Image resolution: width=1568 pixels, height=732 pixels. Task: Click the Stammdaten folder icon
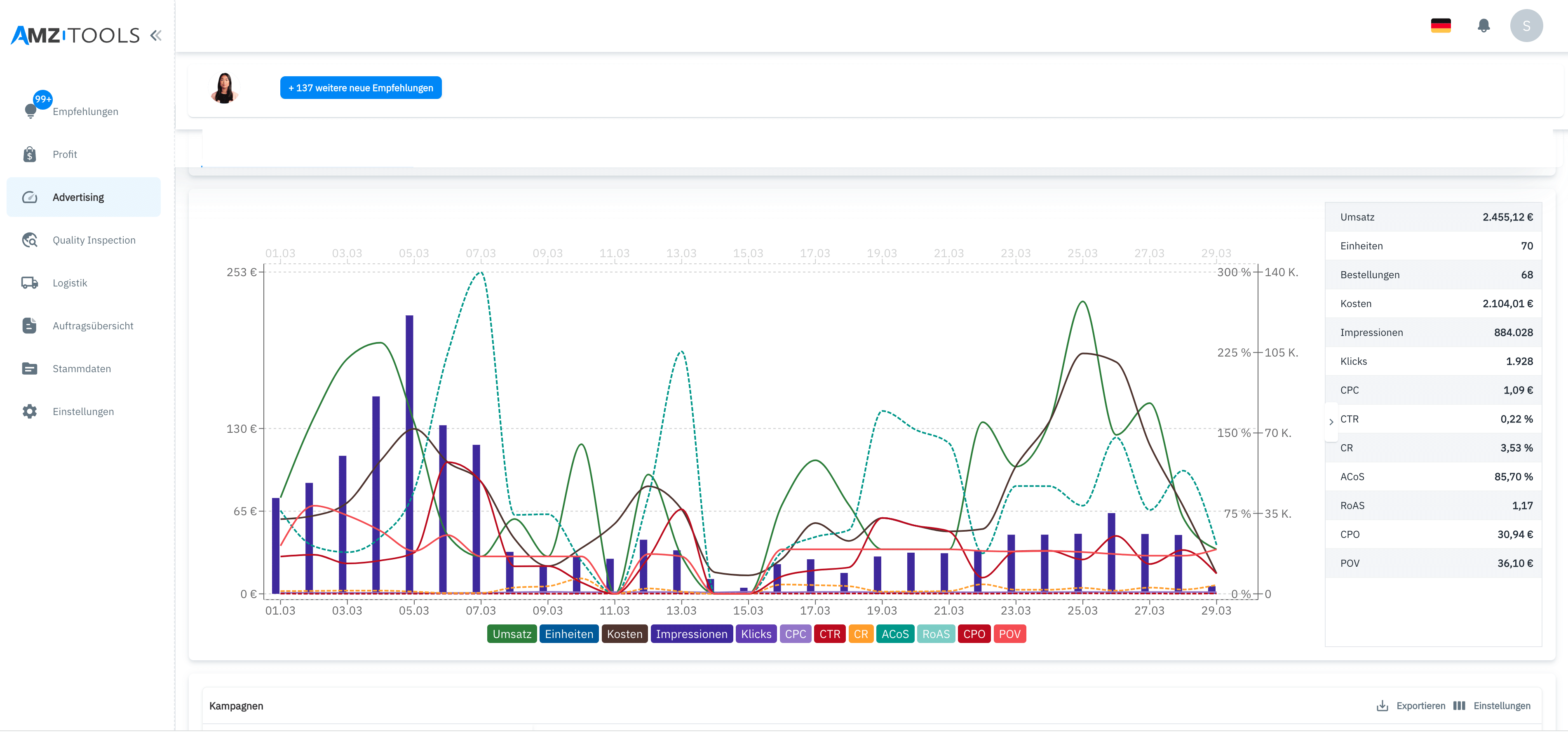(x=29, y=369)
